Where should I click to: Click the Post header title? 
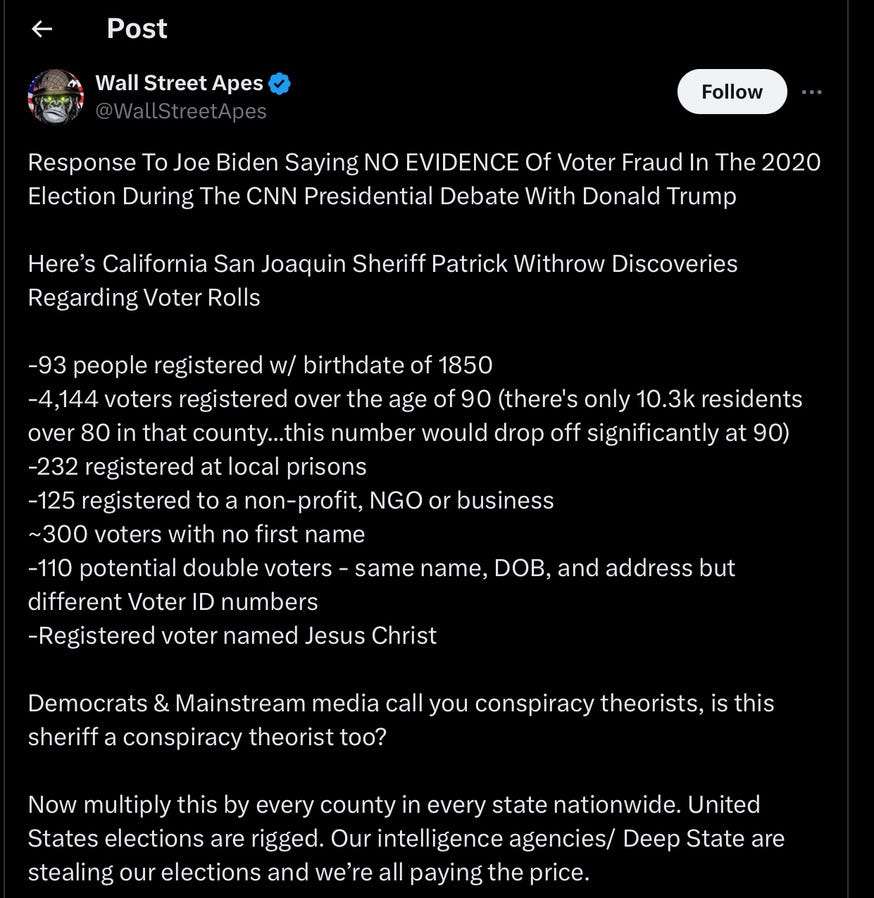click(x=137, y=29)
